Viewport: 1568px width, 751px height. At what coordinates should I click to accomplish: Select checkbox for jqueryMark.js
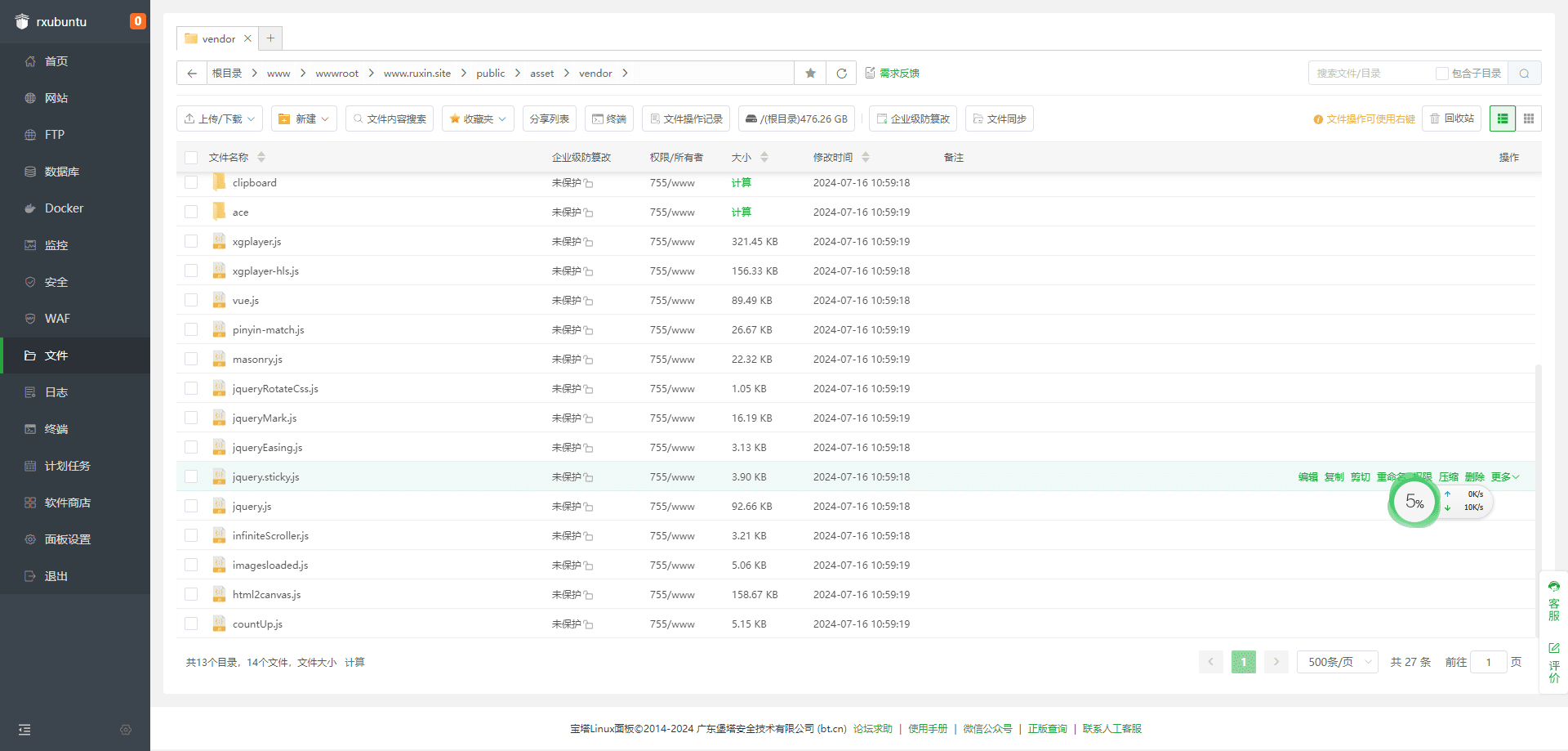pos(191,418)
